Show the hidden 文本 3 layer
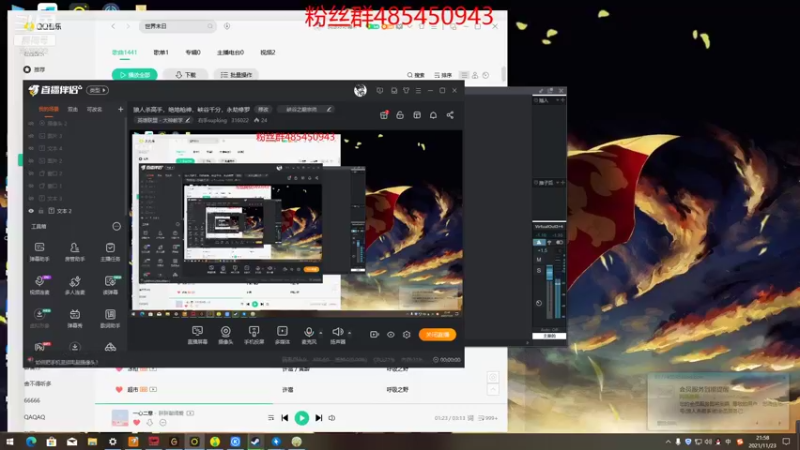Viewport: 800px width, 450px height. (x=31, y=198)
